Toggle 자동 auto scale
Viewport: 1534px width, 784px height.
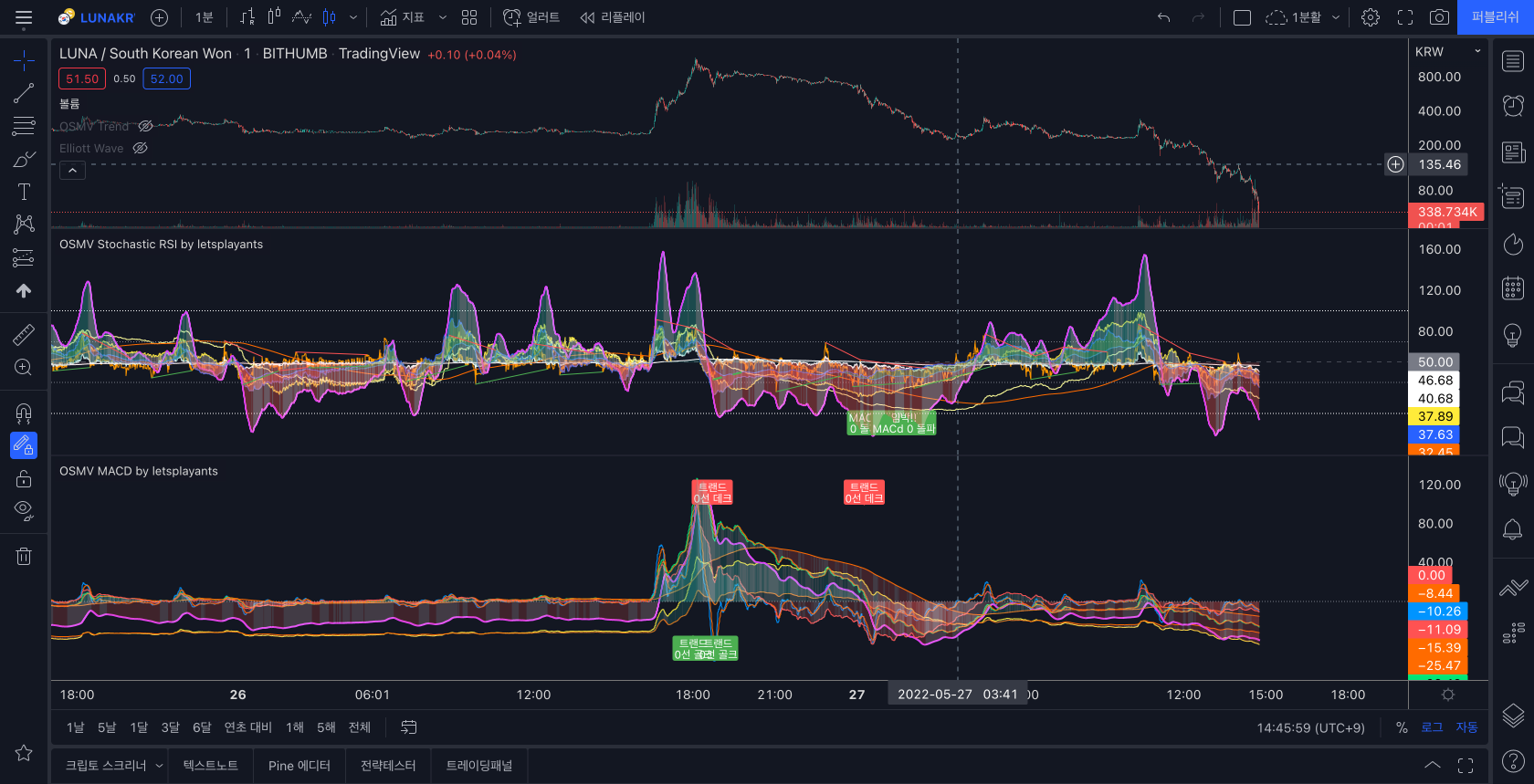[x=1466, y=727]
